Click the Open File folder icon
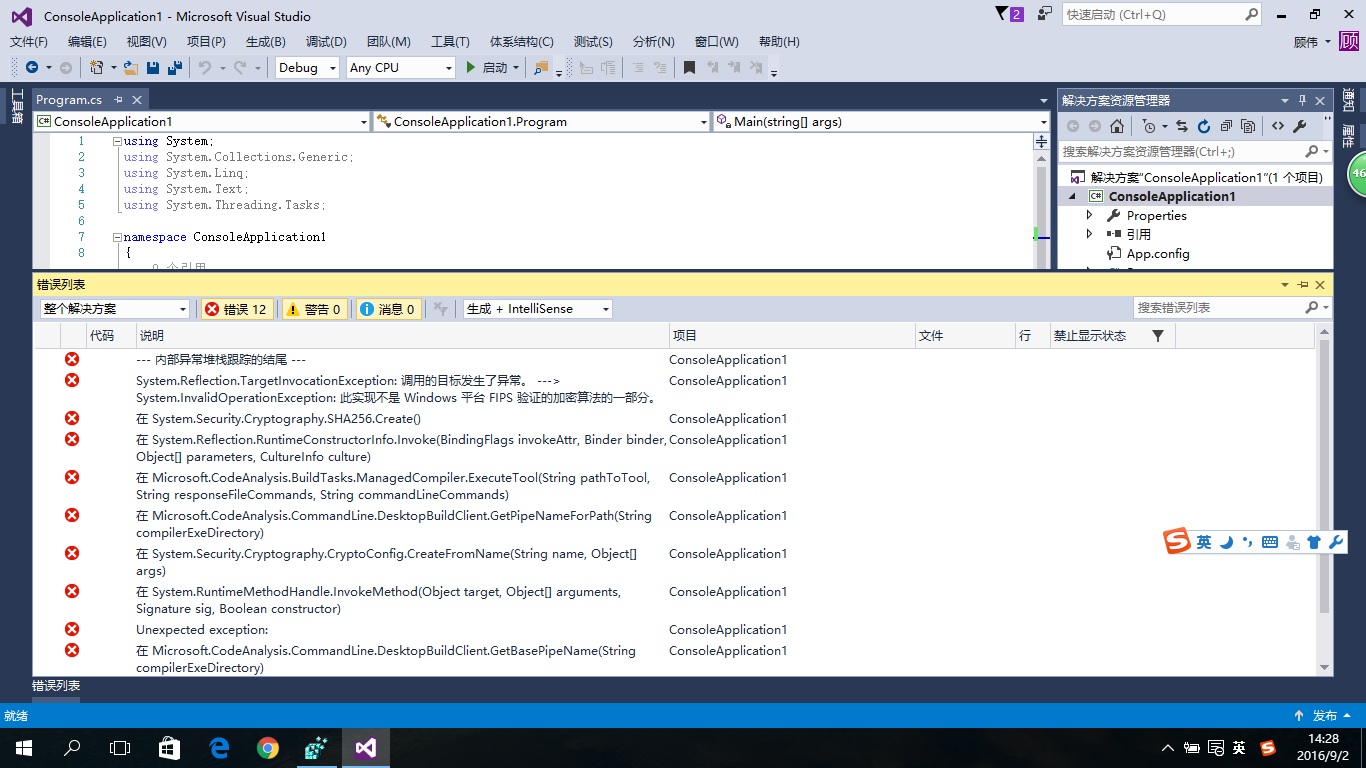Screen dimensions: 1366x768 [130, 67]
